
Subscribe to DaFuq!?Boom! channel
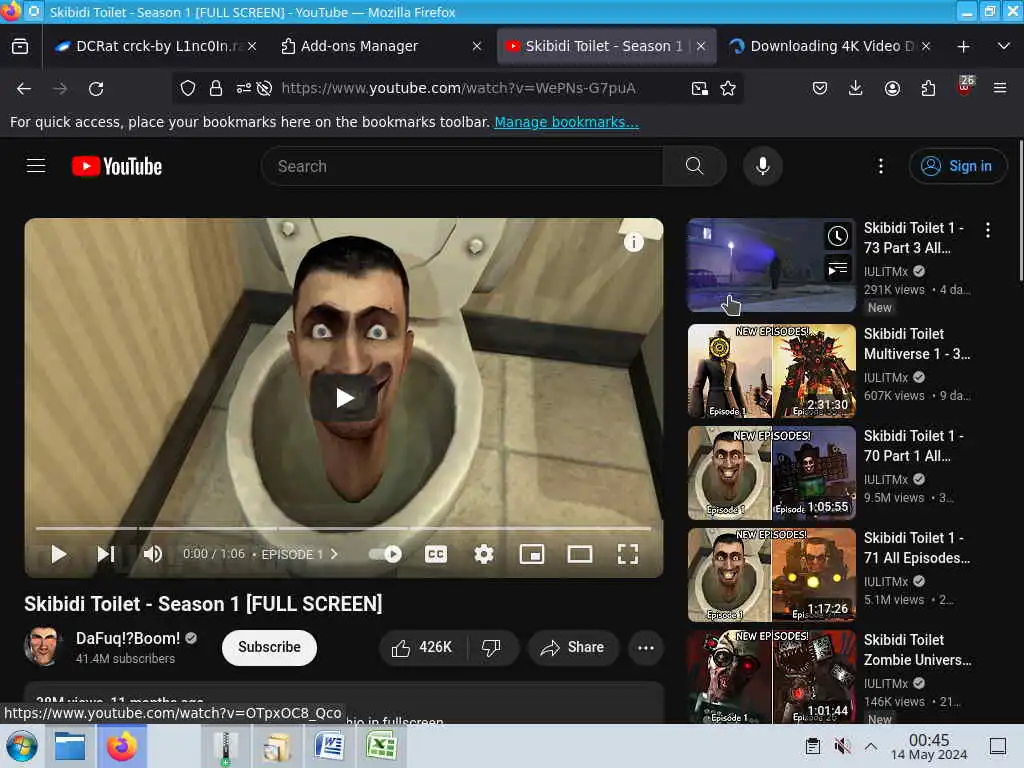coord(269,647)
